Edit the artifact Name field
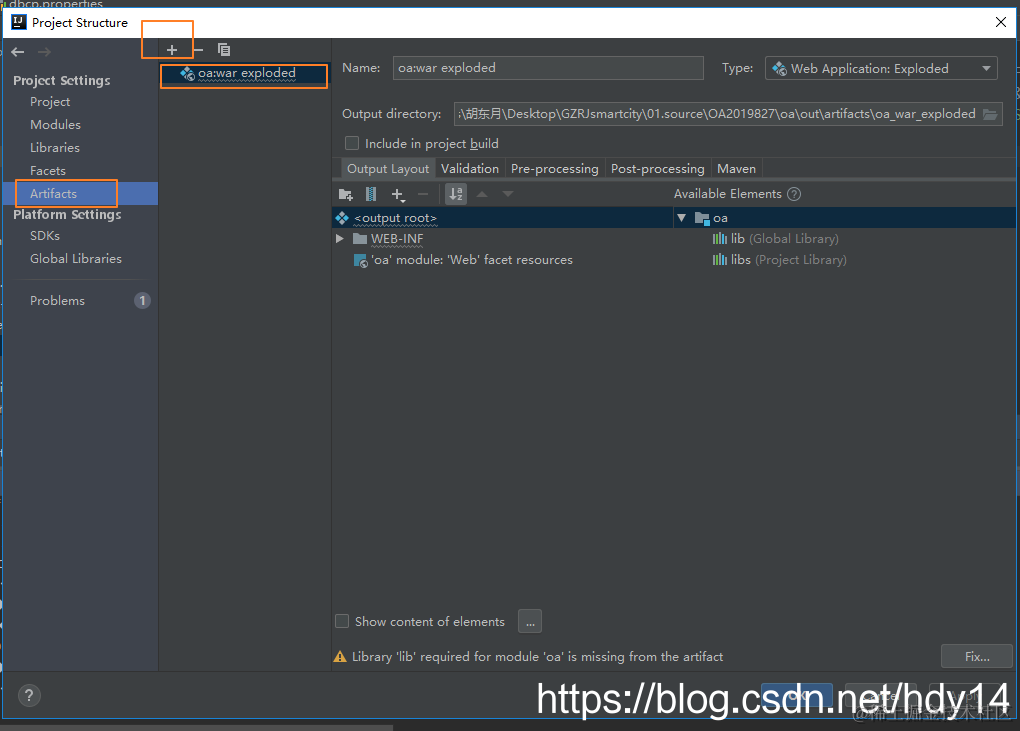1020x731 pixels. tap(548, 68)
